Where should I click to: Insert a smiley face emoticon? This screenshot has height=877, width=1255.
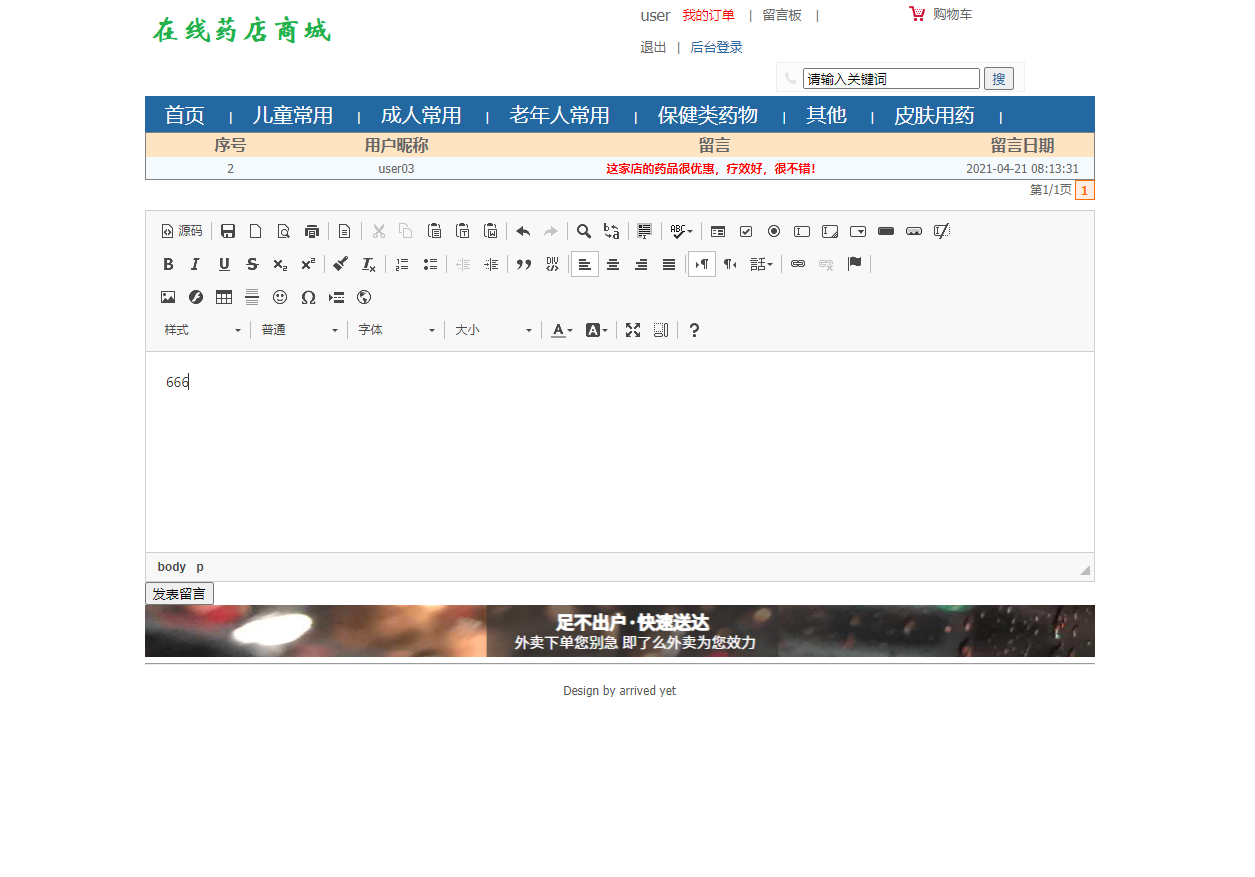[x=280, y=297]
